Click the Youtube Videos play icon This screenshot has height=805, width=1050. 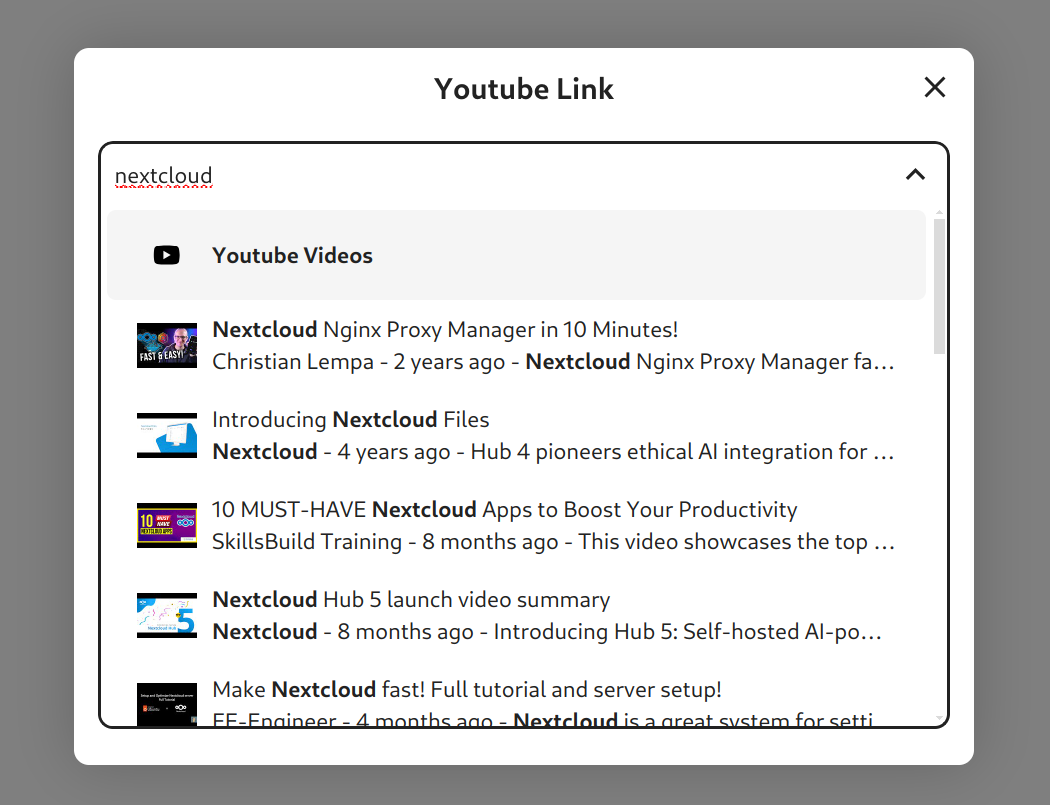point(166,255)
